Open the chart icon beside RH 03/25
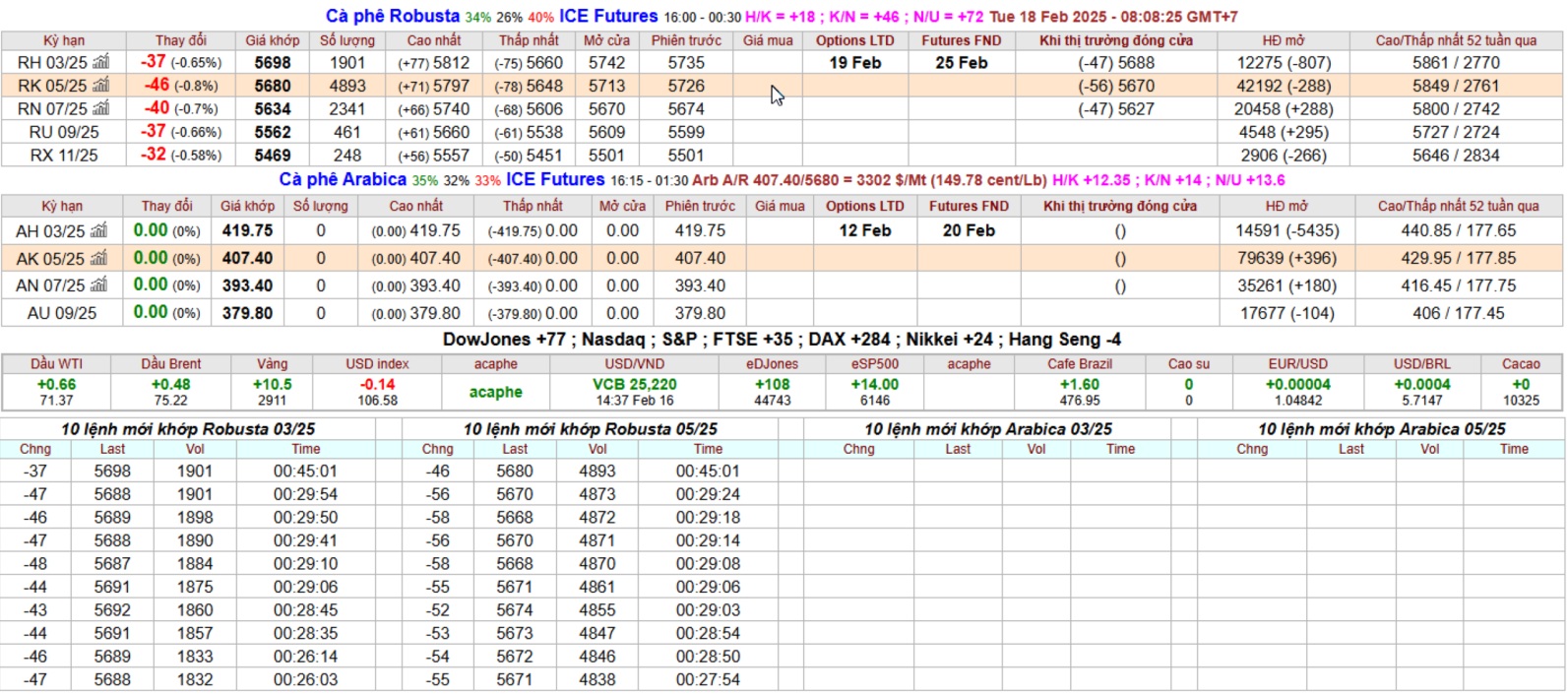Image resolution: width=1568 pixels, height=694 pixels. tap(100, 62)
